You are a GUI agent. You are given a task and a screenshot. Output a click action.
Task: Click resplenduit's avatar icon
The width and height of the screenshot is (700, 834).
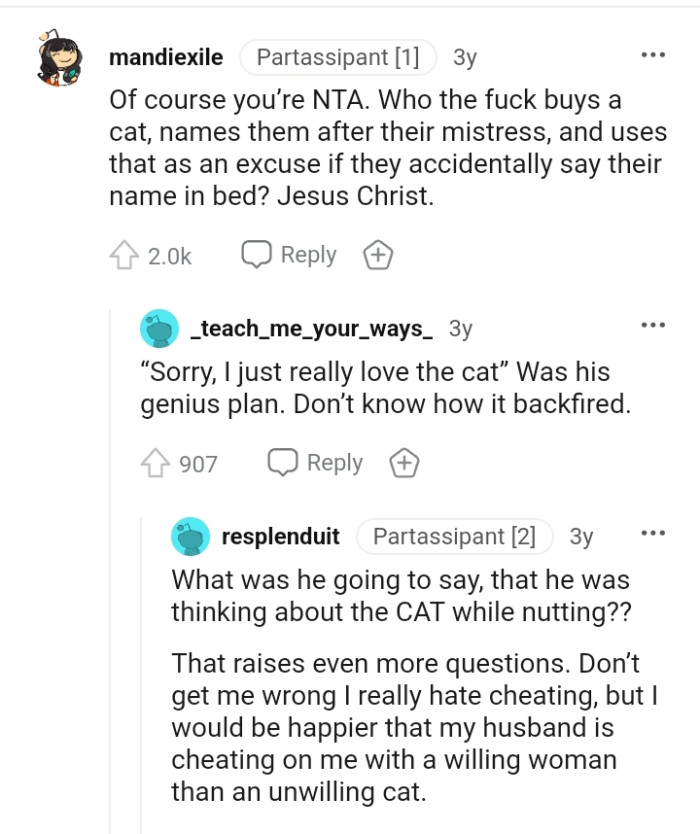pyautogui.click(x=190, y=536)
